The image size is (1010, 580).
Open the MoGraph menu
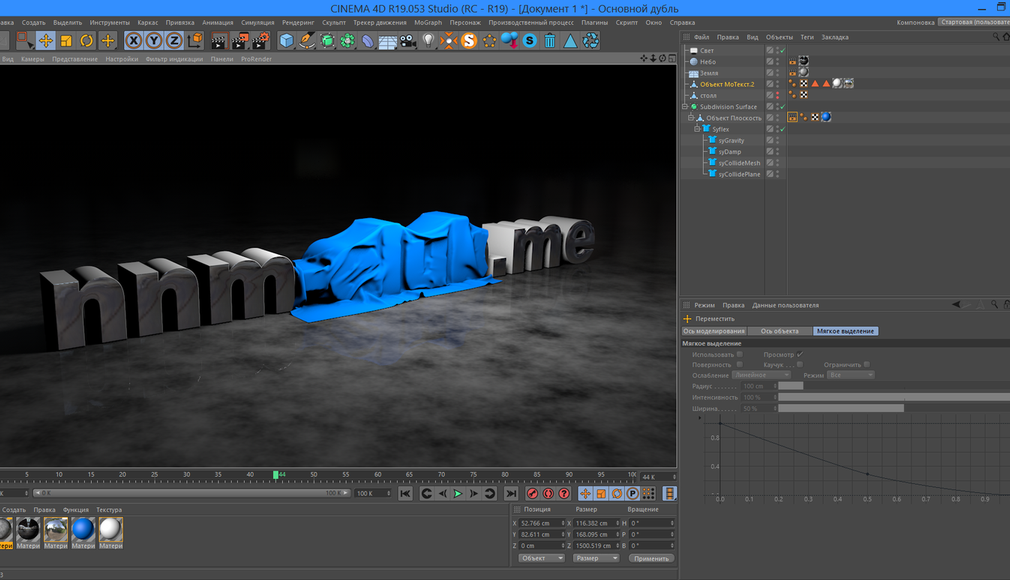pos(428,22)
